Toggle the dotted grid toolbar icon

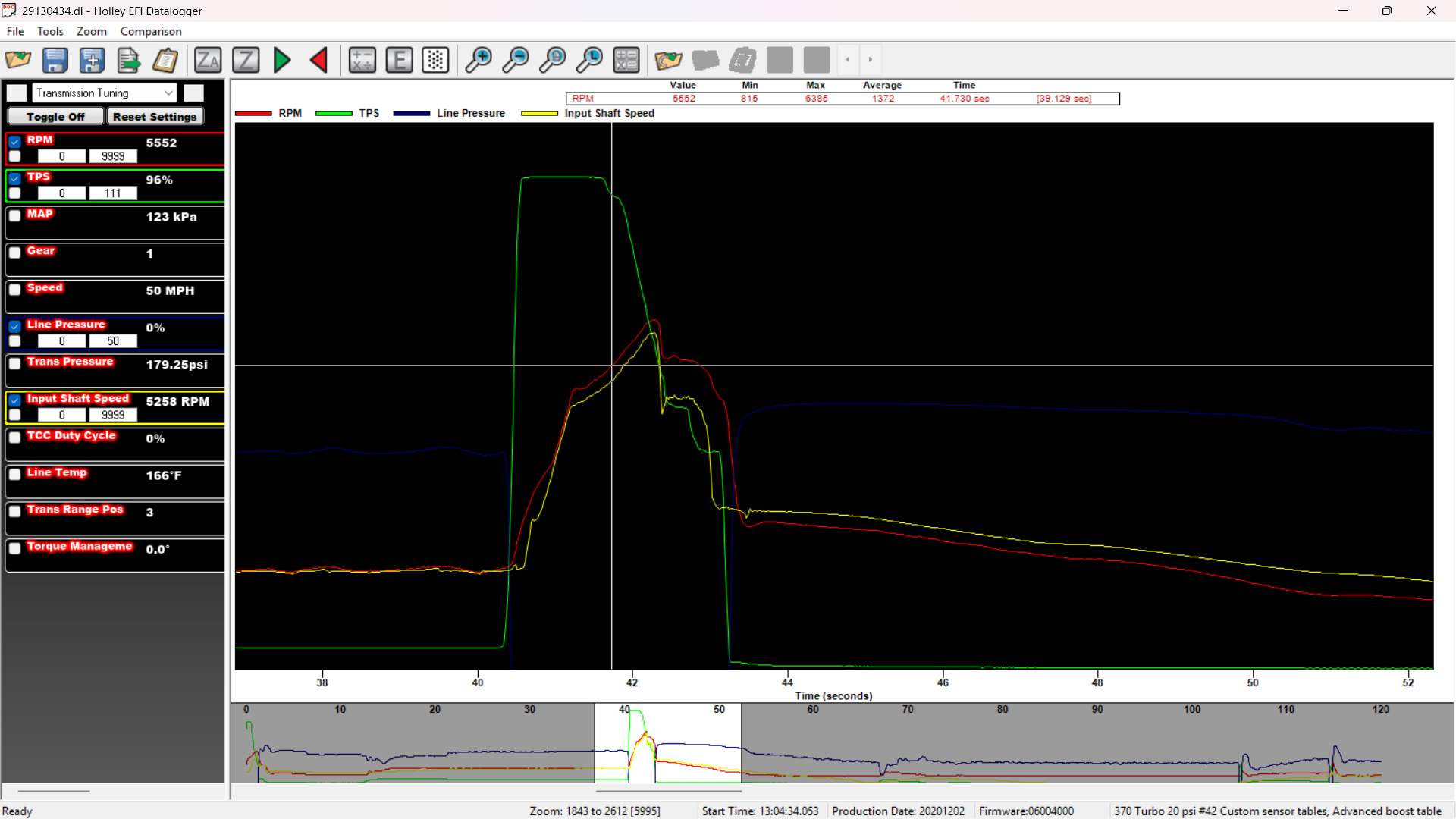[436, 60]
